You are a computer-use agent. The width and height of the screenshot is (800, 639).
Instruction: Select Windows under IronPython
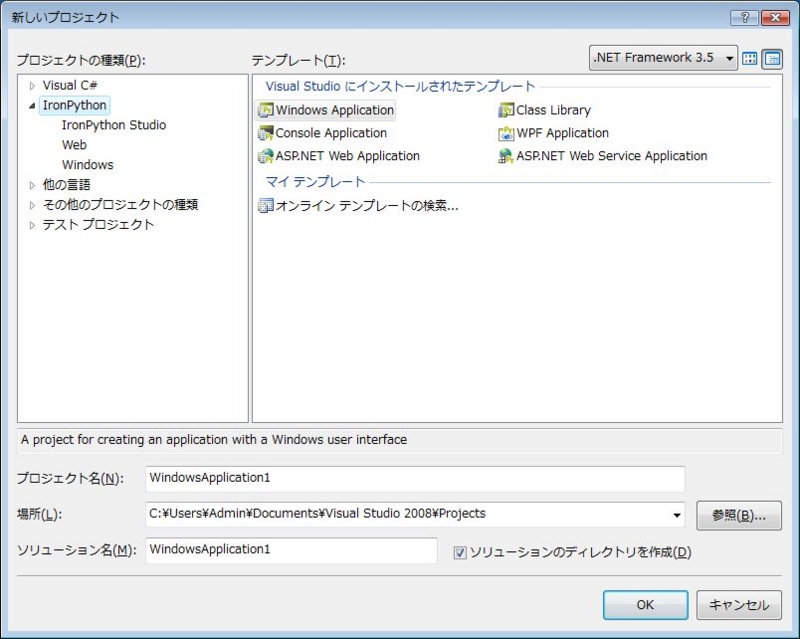click(88, 165)
